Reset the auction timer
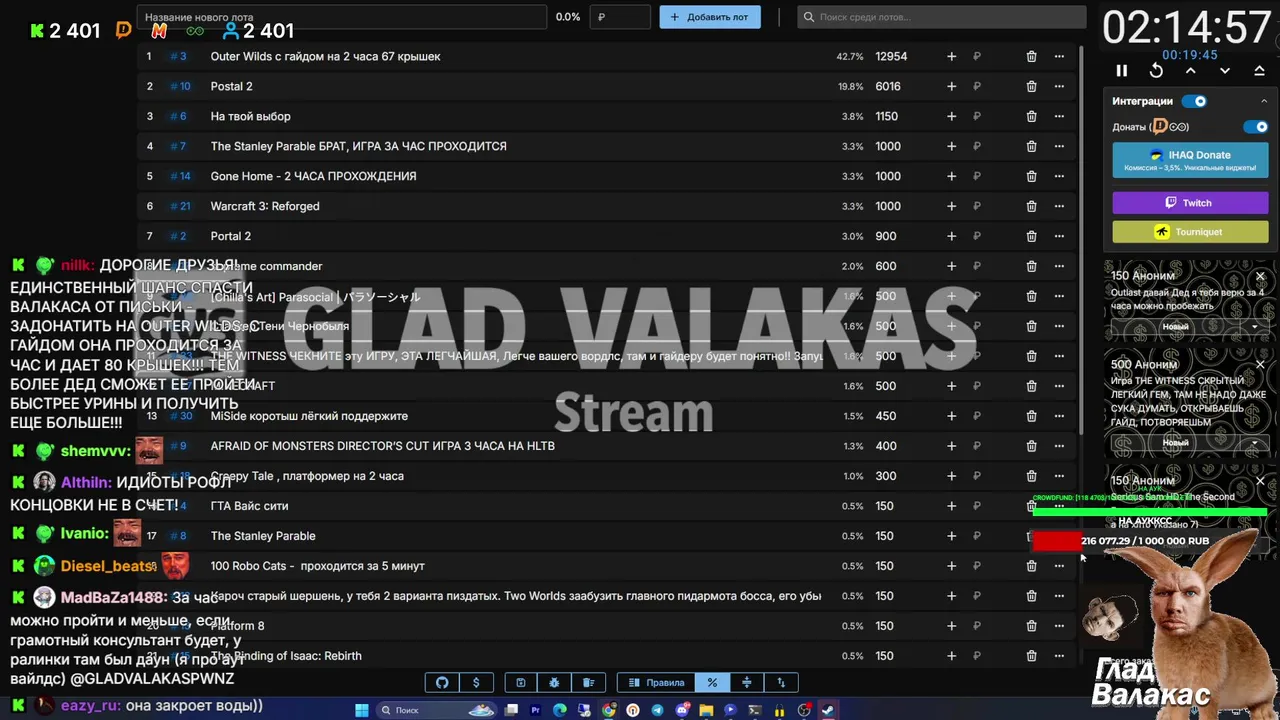The height and width of the screenshot is (720, 1280). click(x=1156, y=71)
